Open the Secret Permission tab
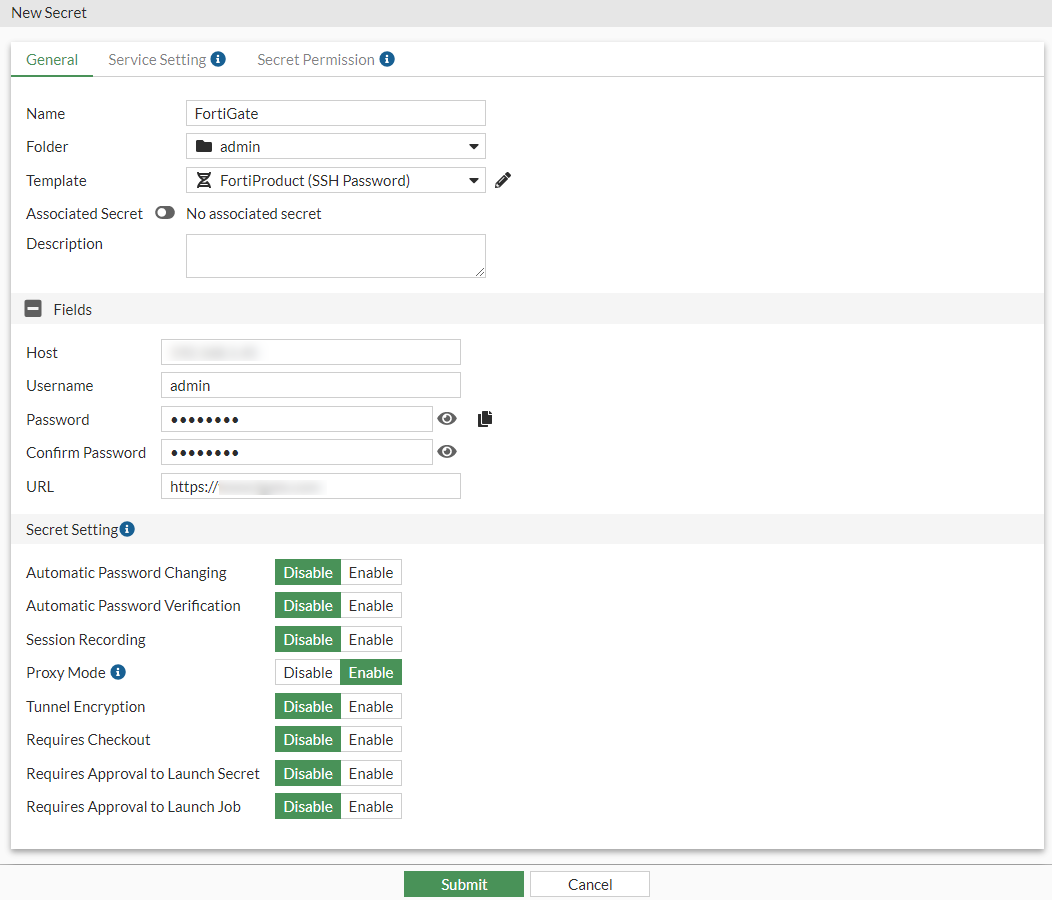1052x900 pixels. 316,59
